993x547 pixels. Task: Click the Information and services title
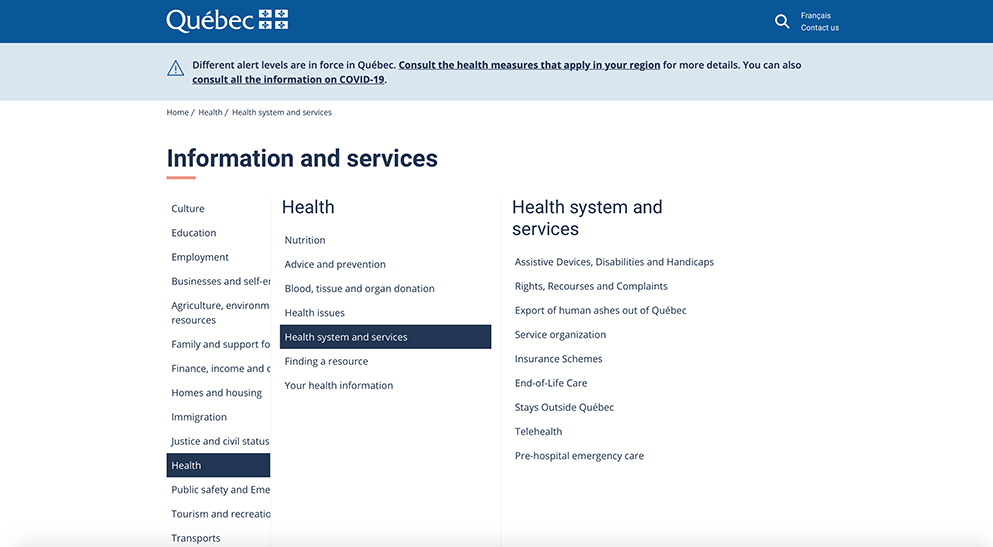pyautogui.click(x=302, y=158)
